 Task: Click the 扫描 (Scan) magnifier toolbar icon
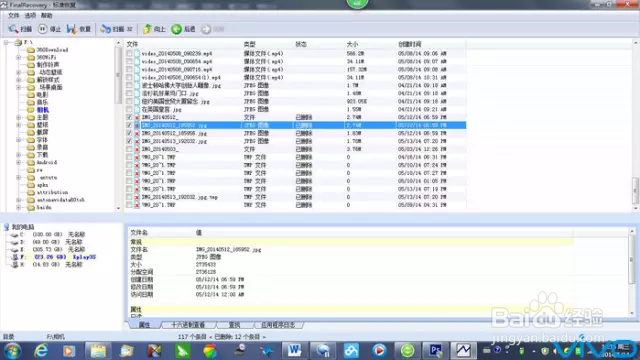click(13, 29)
